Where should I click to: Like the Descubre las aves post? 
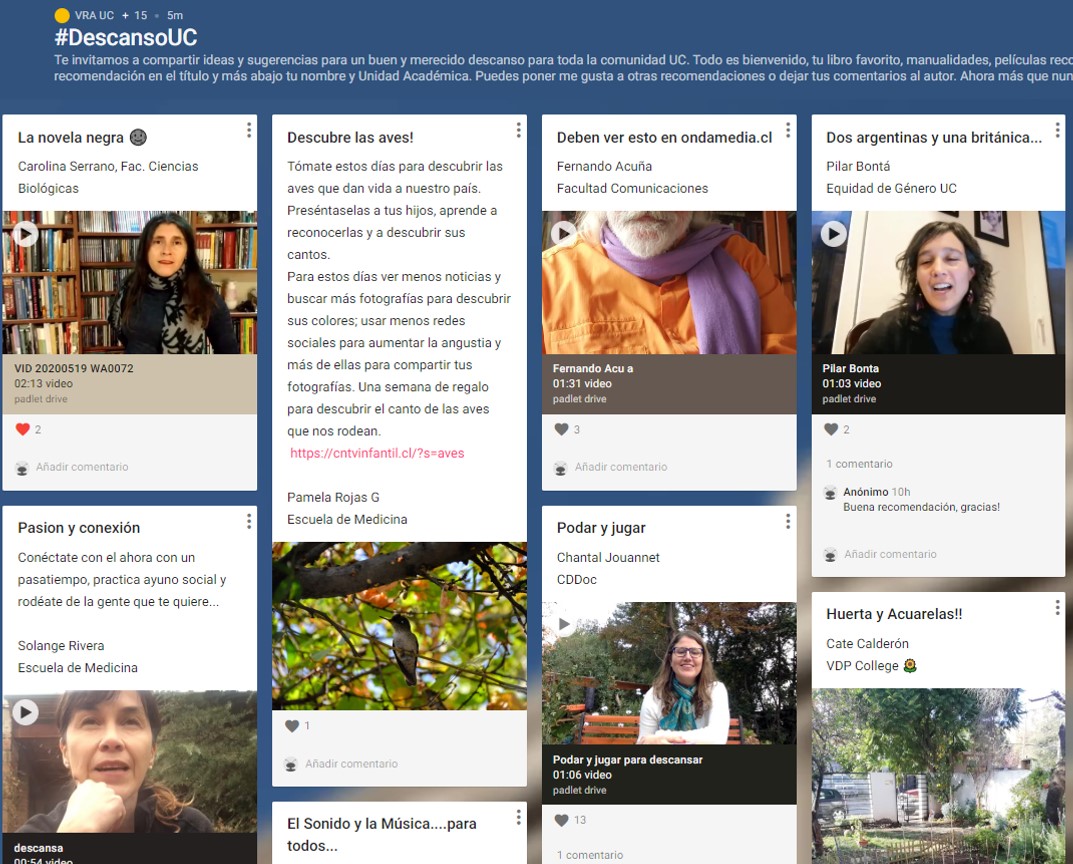tap(292, 726)
